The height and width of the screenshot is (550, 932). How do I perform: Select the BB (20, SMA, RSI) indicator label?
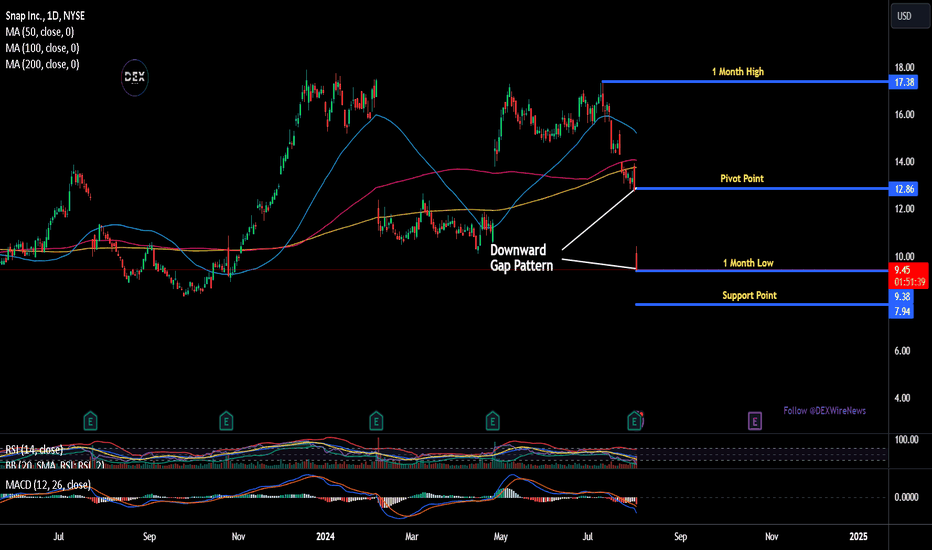pos(55,464)
